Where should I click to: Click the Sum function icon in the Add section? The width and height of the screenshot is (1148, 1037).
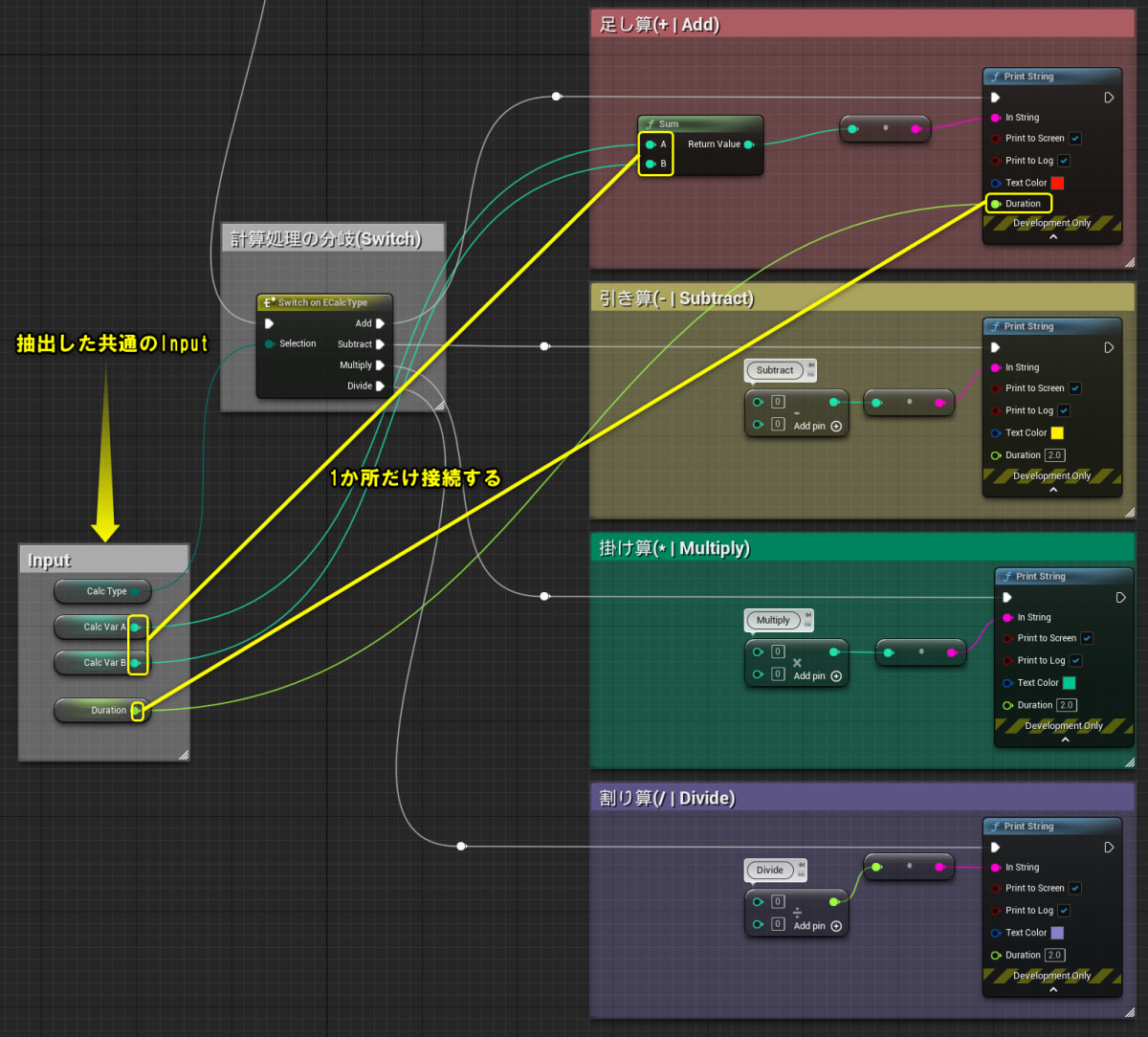651,123
